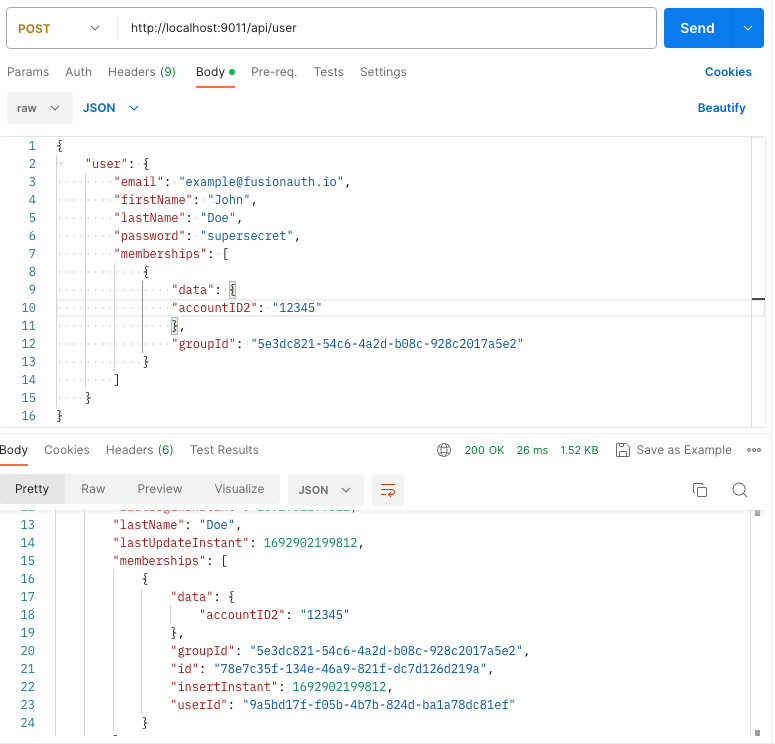The width and height of the screenshot is (775, 744).
Task: Click the copy response body icon
Action: pos(700,489)
